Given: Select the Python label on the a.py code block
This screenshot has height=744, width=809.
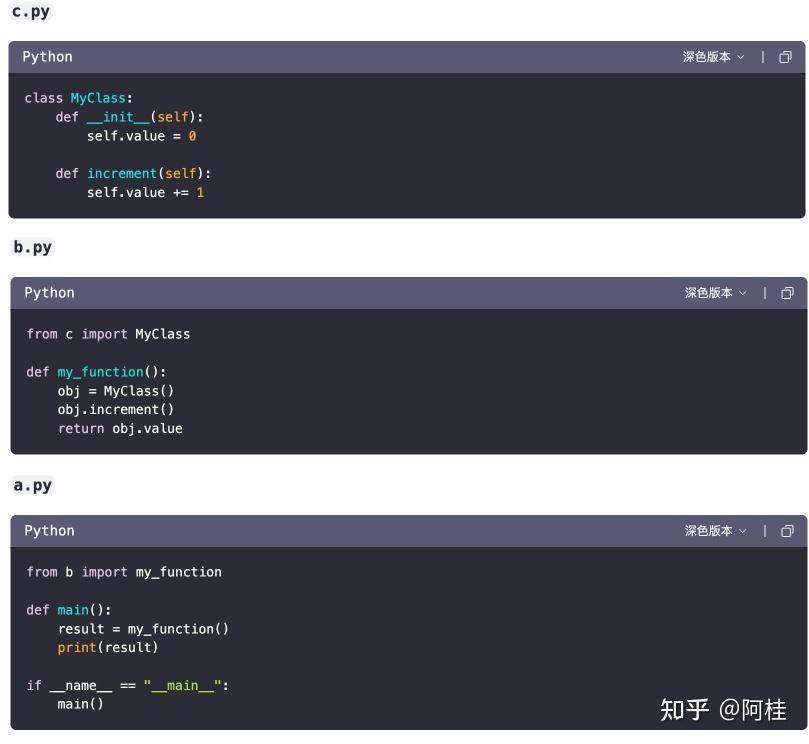Looking at the screenshot, I should (48, 531).
